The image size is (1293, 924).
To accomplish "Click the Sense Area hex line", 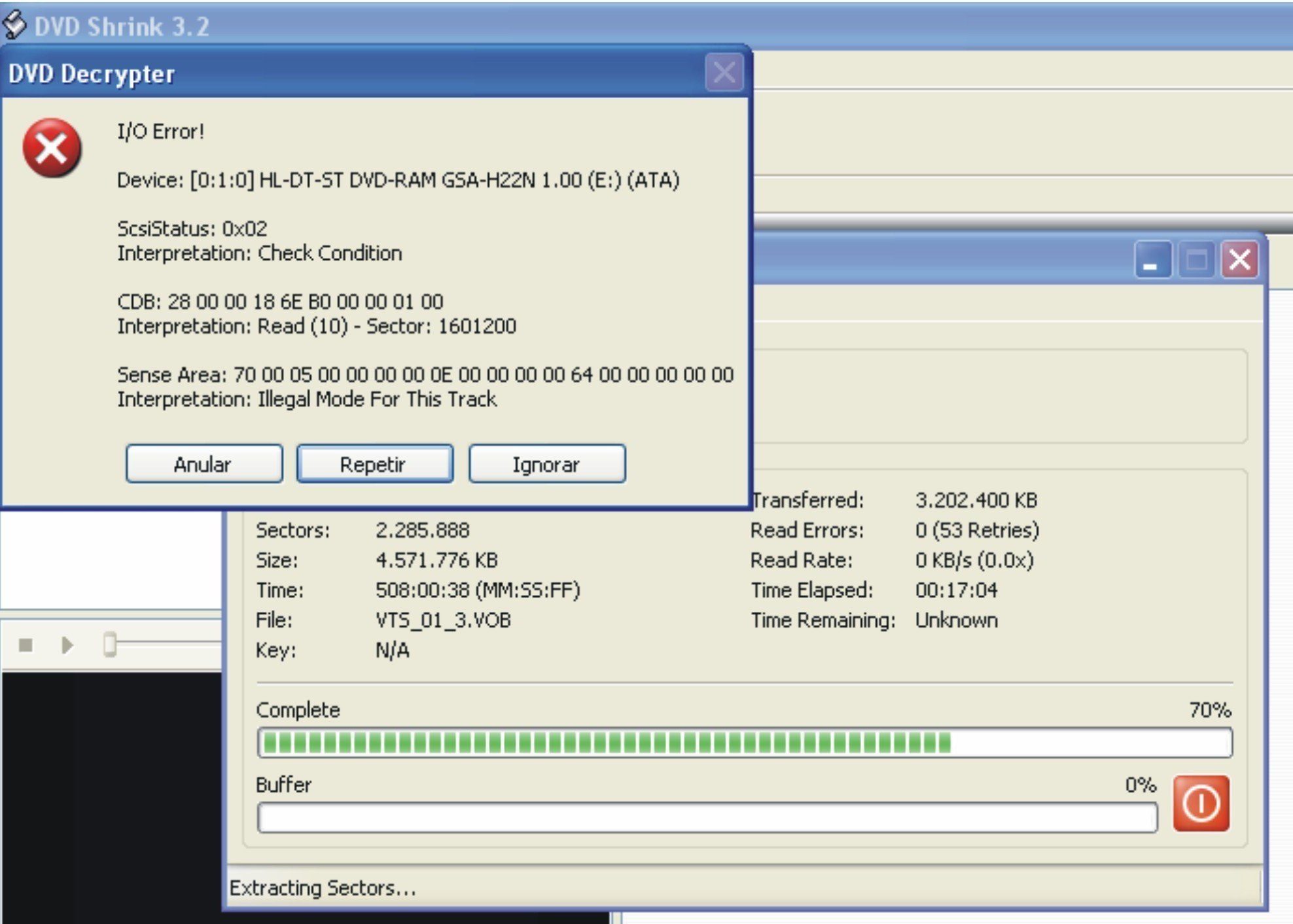I will point(425,375).
